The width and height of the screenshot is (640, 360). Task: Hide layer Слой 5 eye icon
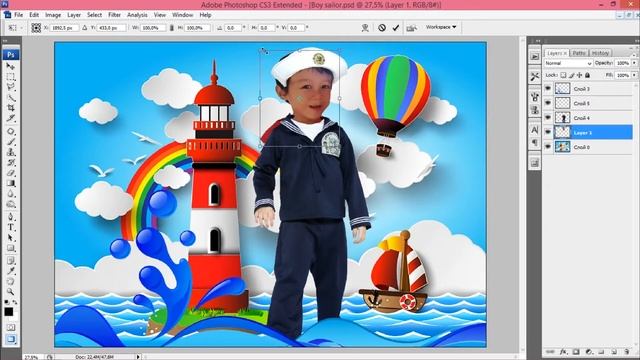pyautogui.click(x=548, y=103)
